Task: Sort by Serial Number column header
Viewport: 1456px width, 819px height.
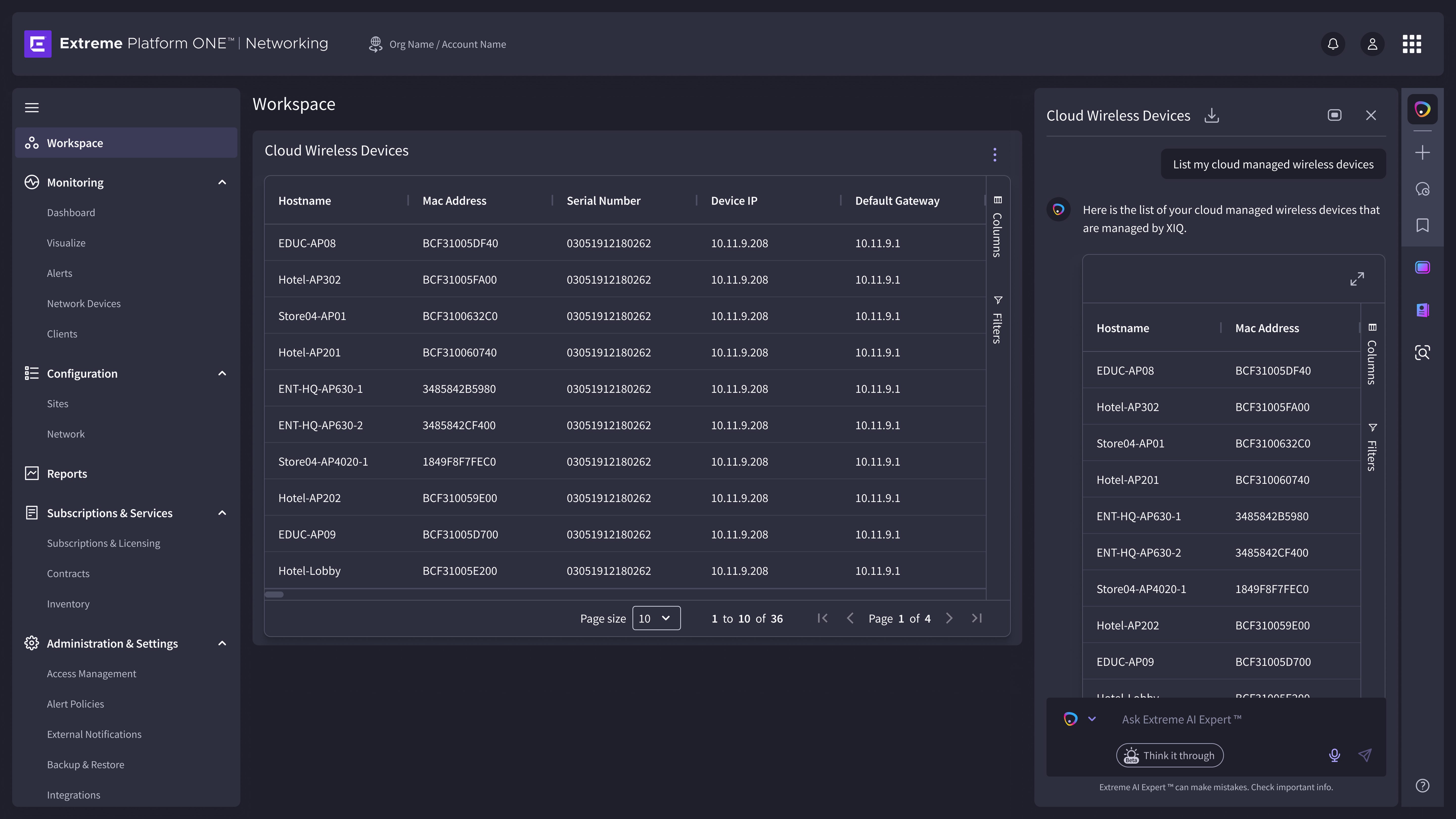Action: (x=603, y=201)
